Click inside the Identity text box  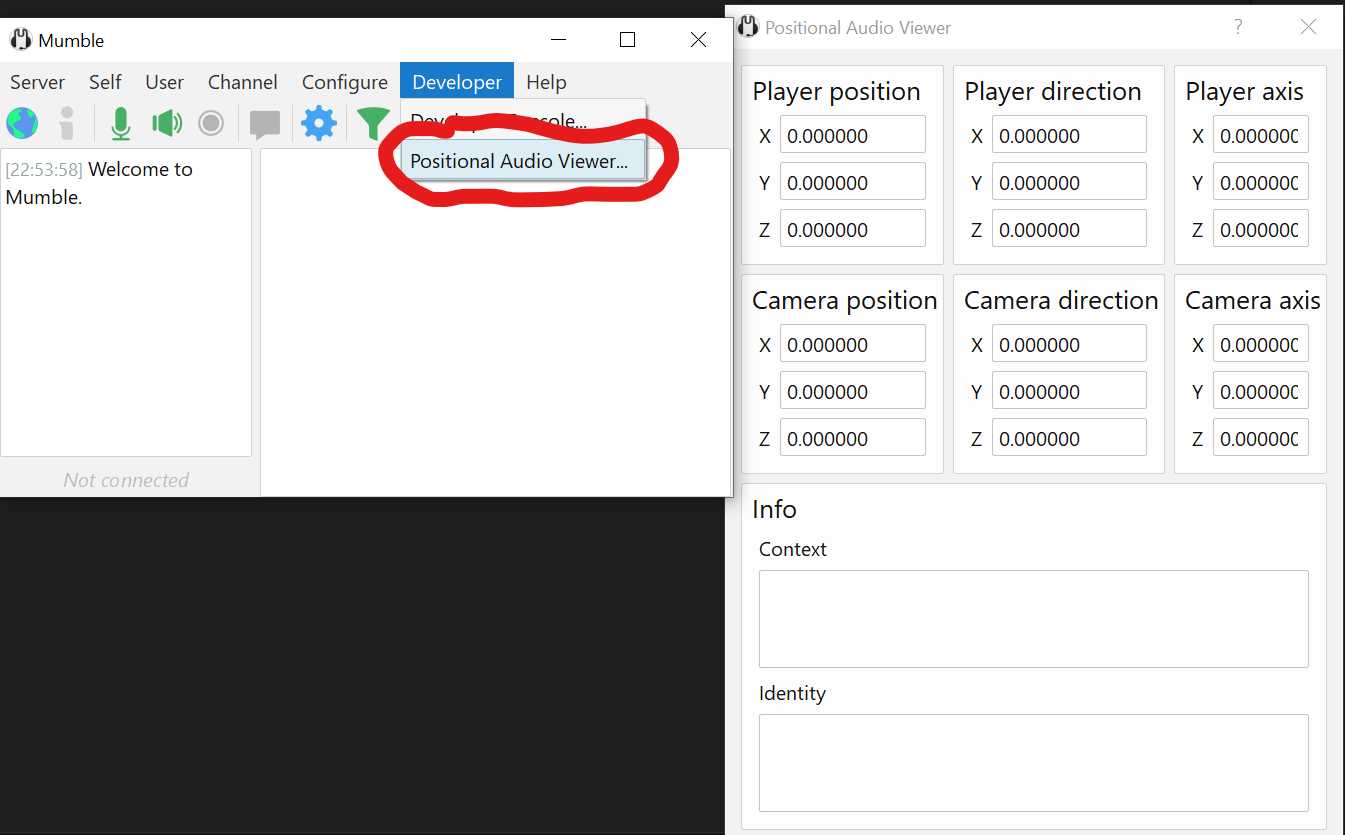[x=1034, y=763]
